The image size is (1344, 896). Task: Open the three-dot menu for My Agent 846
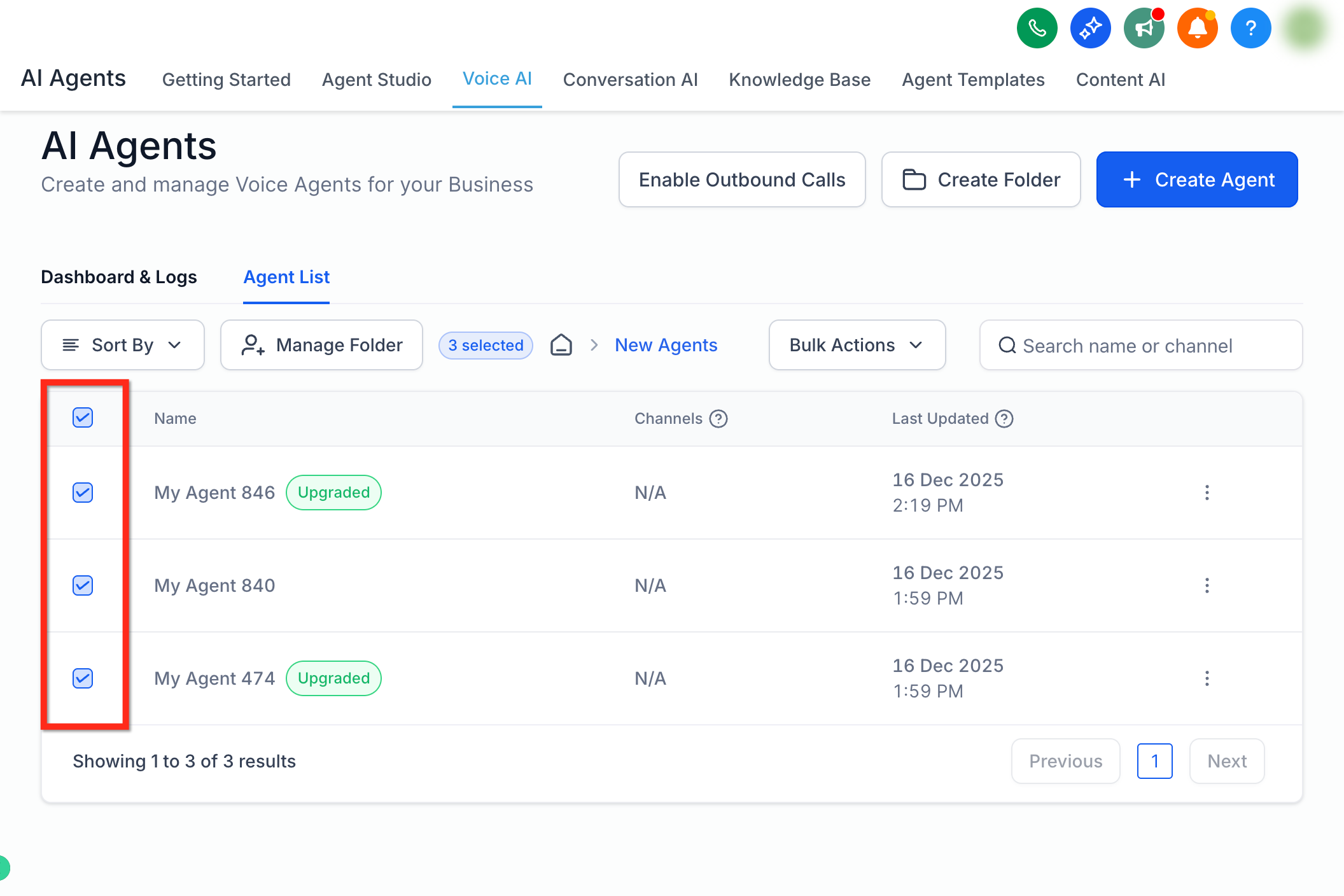pyautogui.click(x=1207, y=493)
